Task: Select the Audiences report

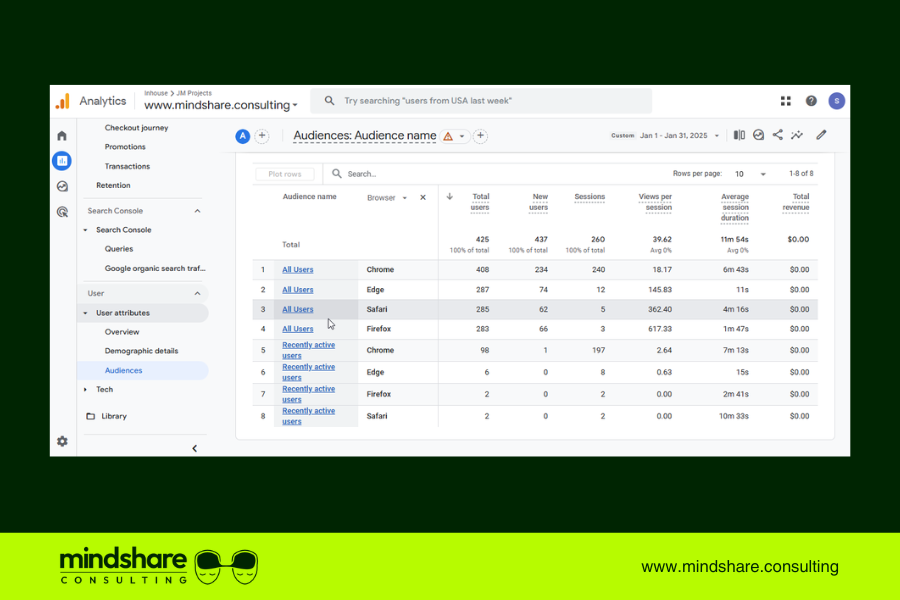Action: point(123,370)
